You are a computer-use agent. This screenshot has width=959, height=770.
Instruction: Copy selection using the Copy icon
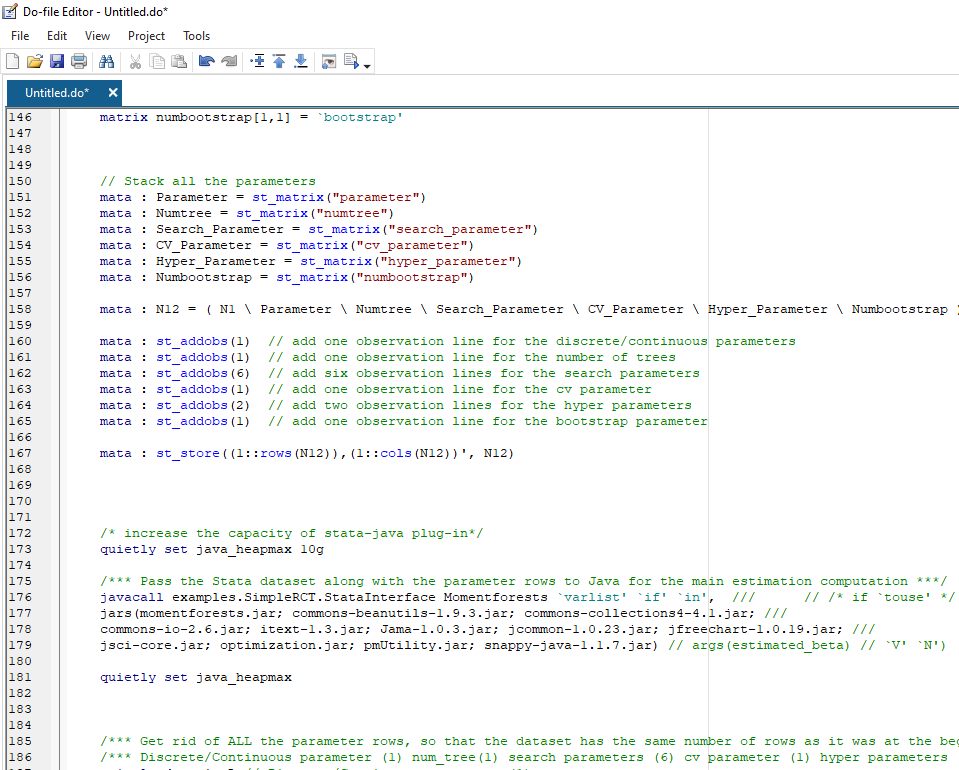tap(157, 61)
